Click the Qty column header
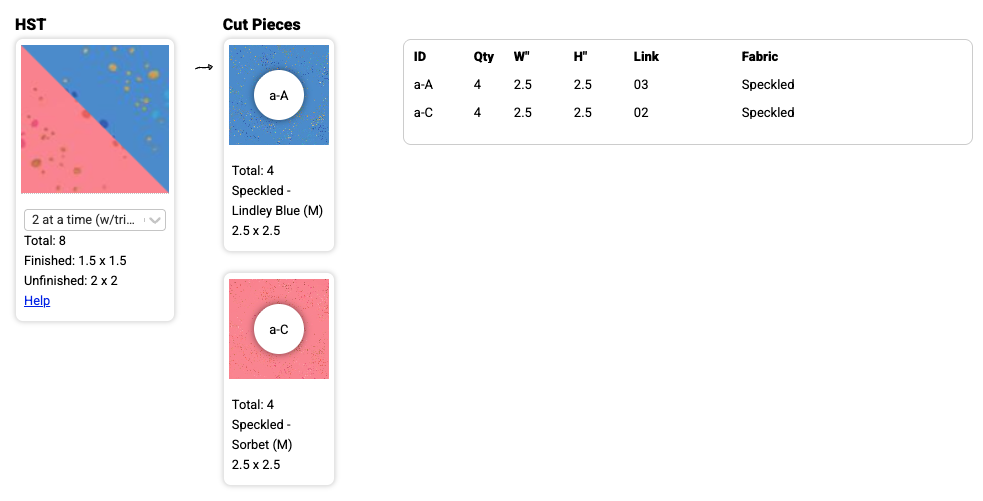The image size is (983, 501). (x=484, y=57)
